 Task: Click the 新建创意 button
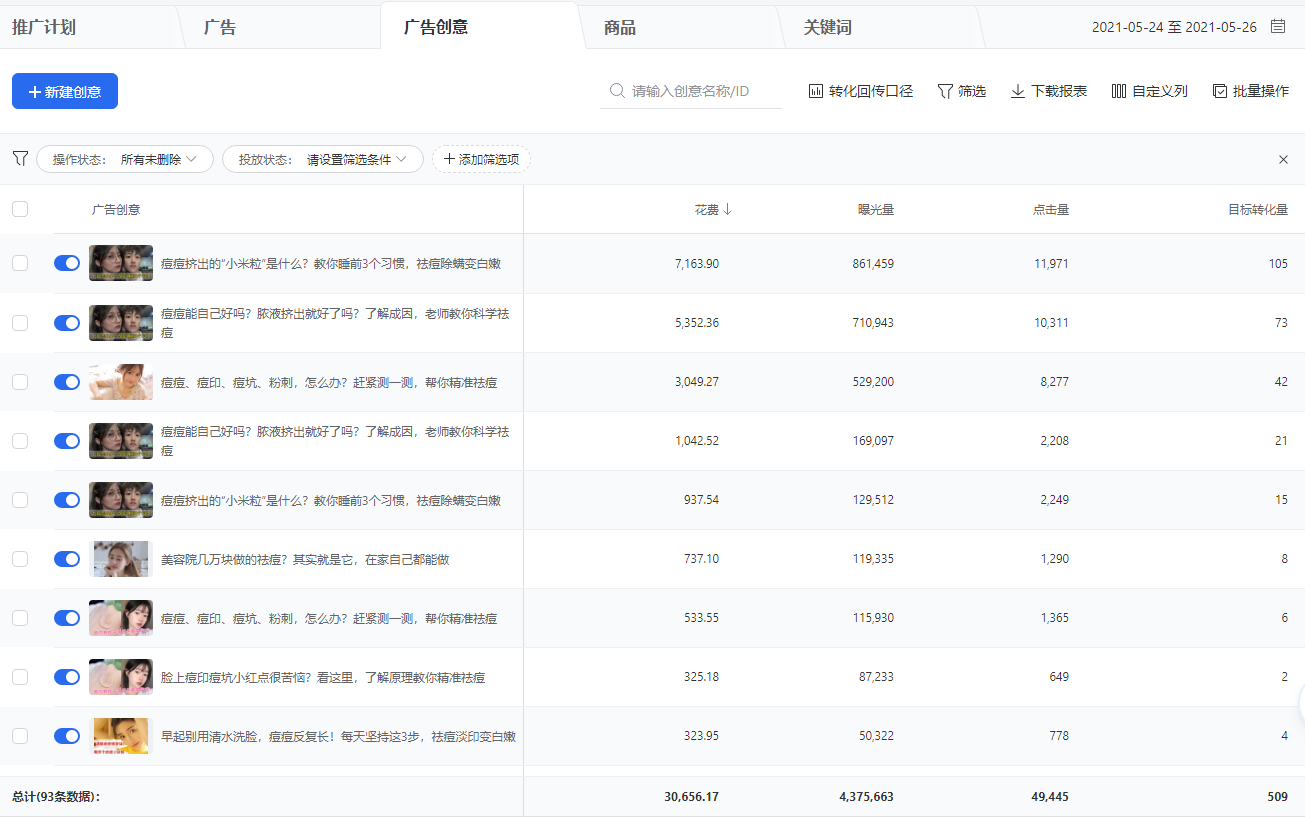[64, 90]
